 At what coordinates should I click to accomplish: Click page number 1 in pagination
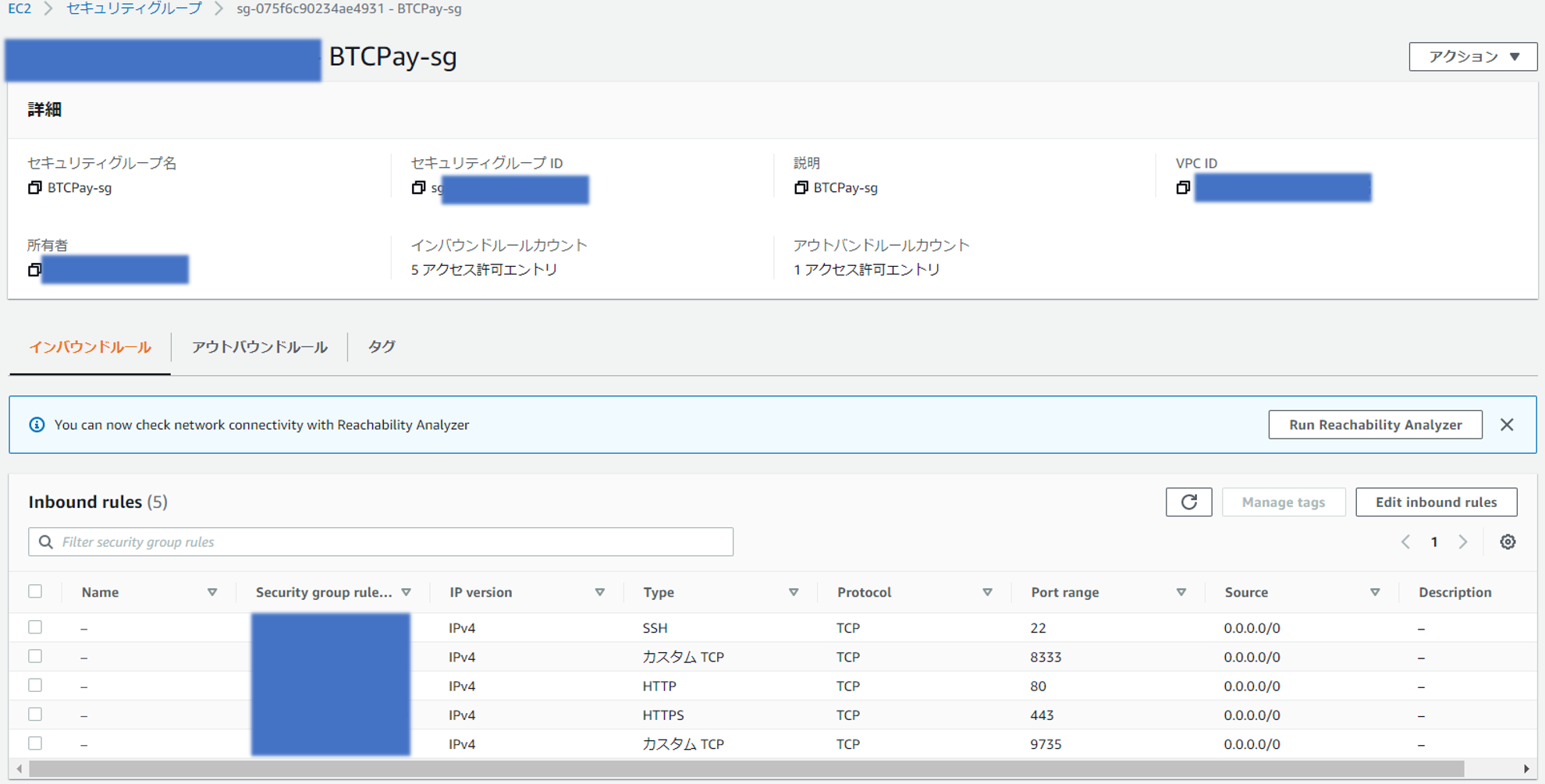(1434, 542)
